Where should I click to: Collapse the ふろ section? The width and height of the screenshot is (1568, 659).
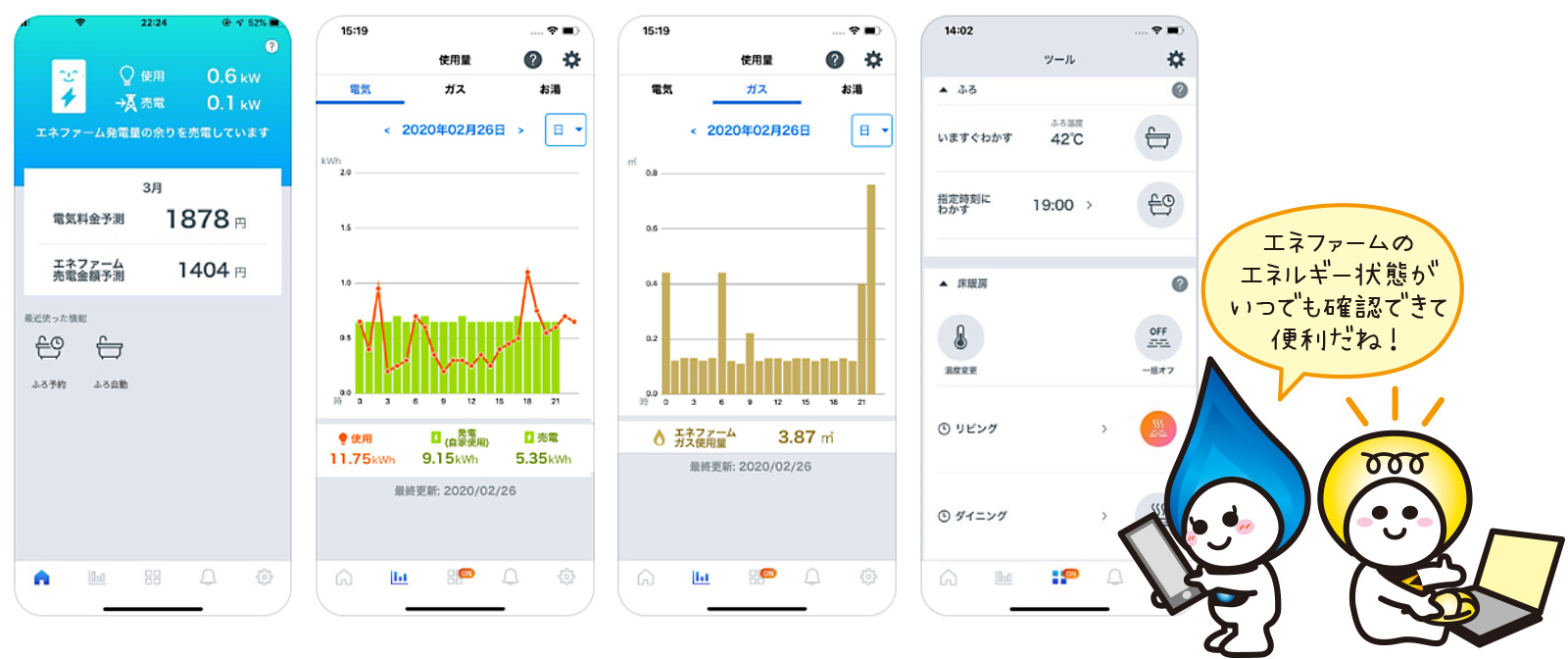(944, 90)
